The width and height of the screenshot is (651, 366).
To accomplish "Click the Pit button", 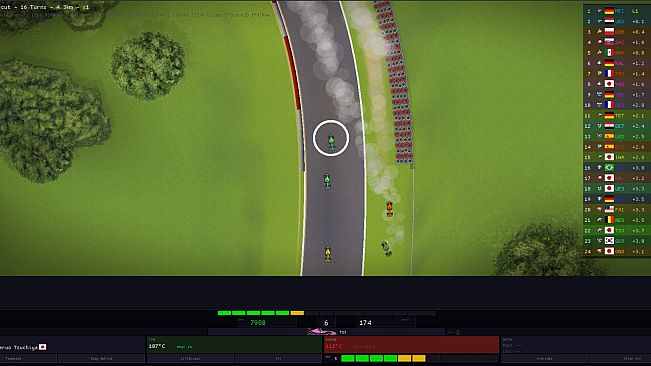I will [x=279, y=359].
